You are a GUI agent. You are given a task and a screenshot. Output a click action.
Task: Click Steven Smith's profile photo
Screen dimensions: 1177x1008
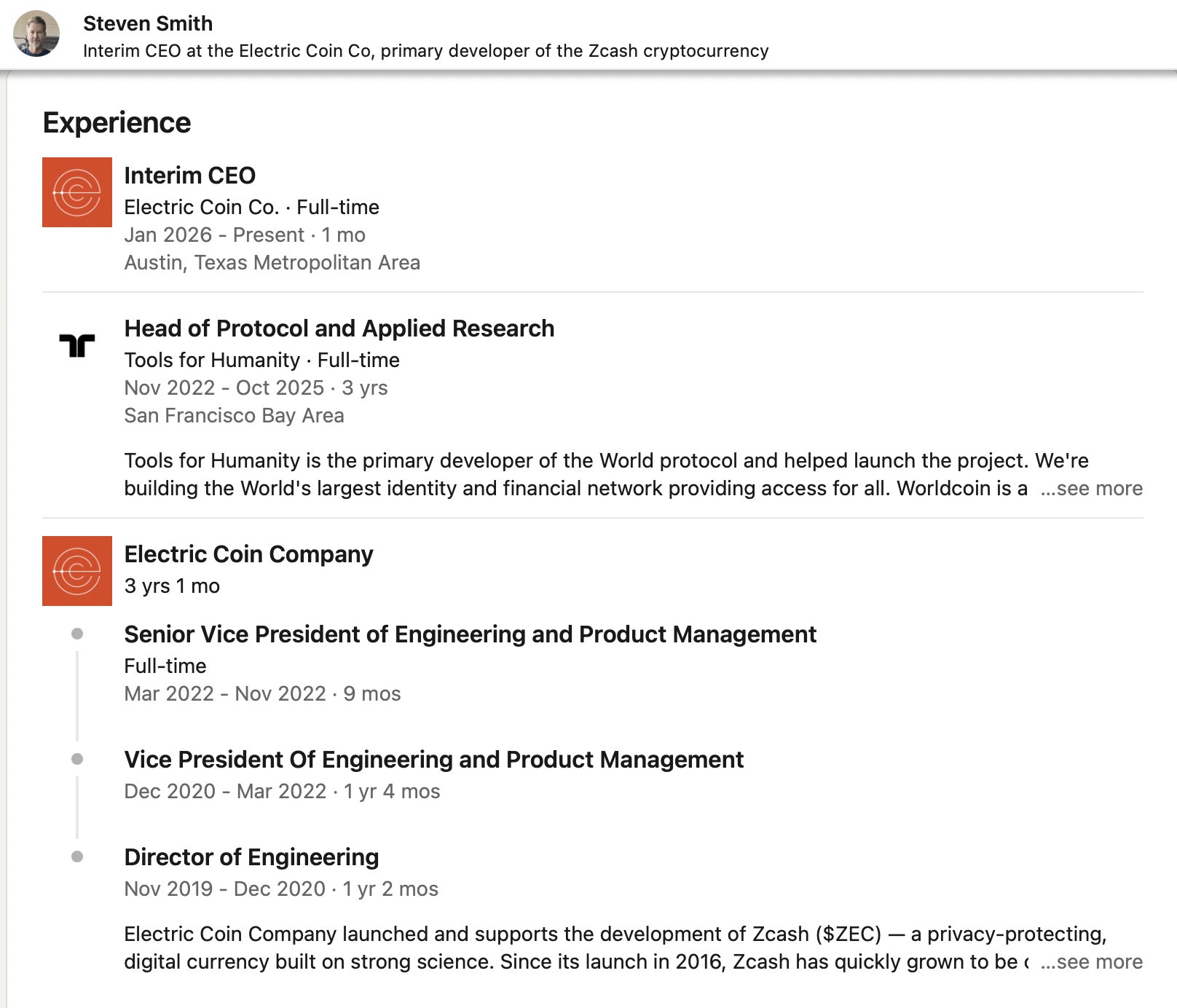point(36,34)
